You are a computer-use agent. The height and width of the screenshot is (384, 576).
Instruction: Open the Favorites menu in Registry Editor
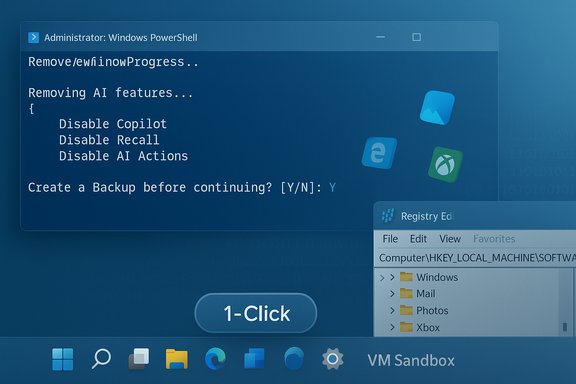(x=494, y=239)
